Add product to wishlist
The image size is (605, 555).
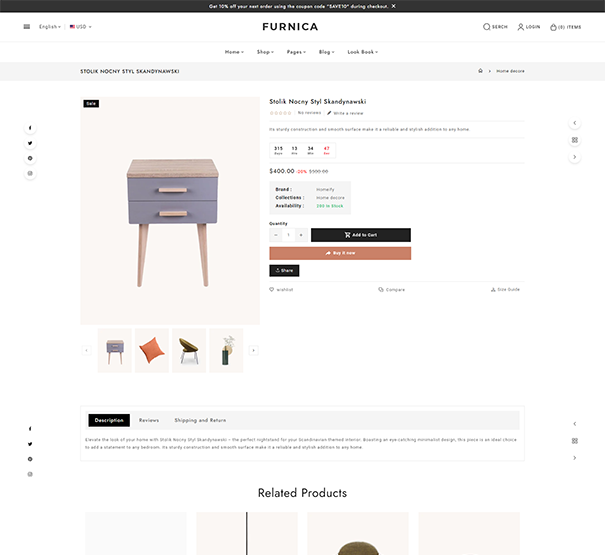[281, 289]
